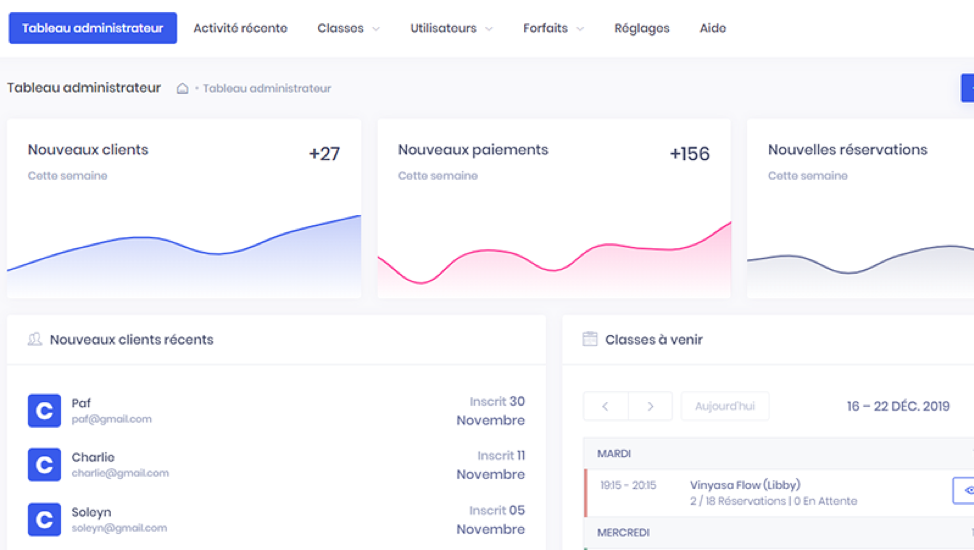This screenshot has height=550, width=974.
Task: Click 2 / 18 Réservations details
Action: coord(773,501)
